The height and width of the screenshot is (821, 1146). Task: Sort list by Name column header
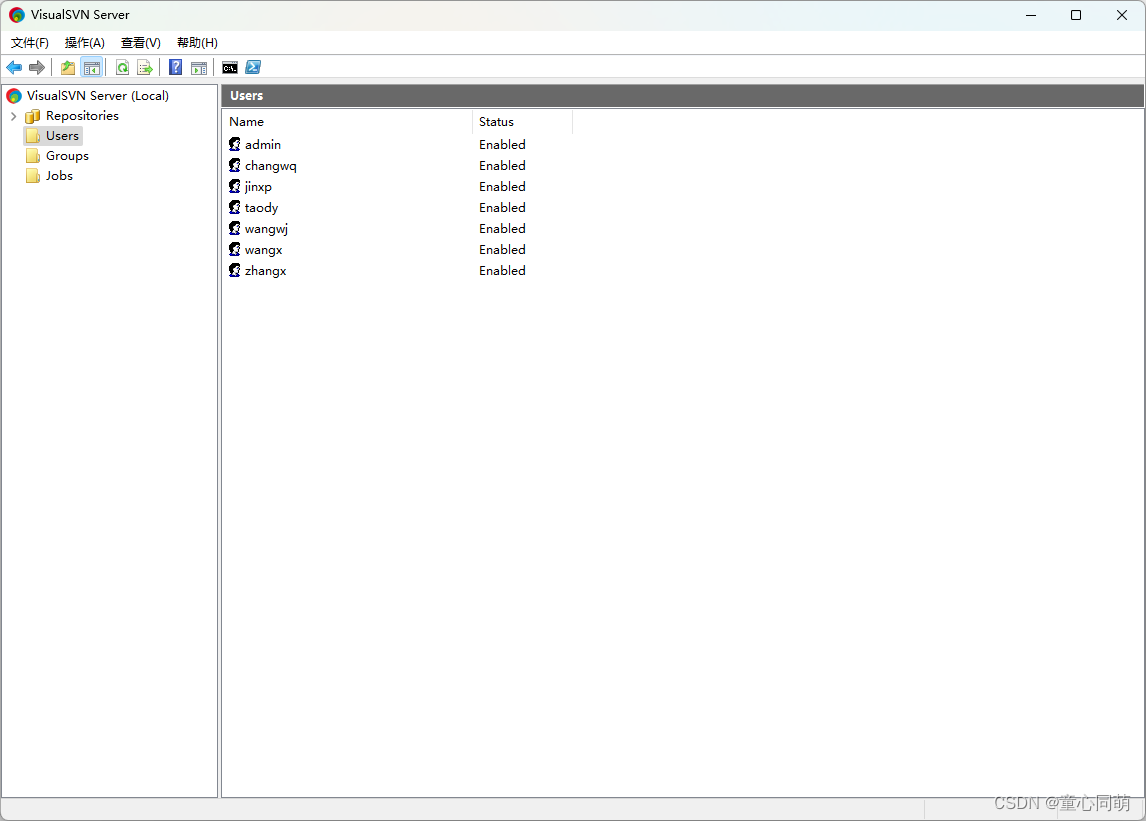pos(347,122)
